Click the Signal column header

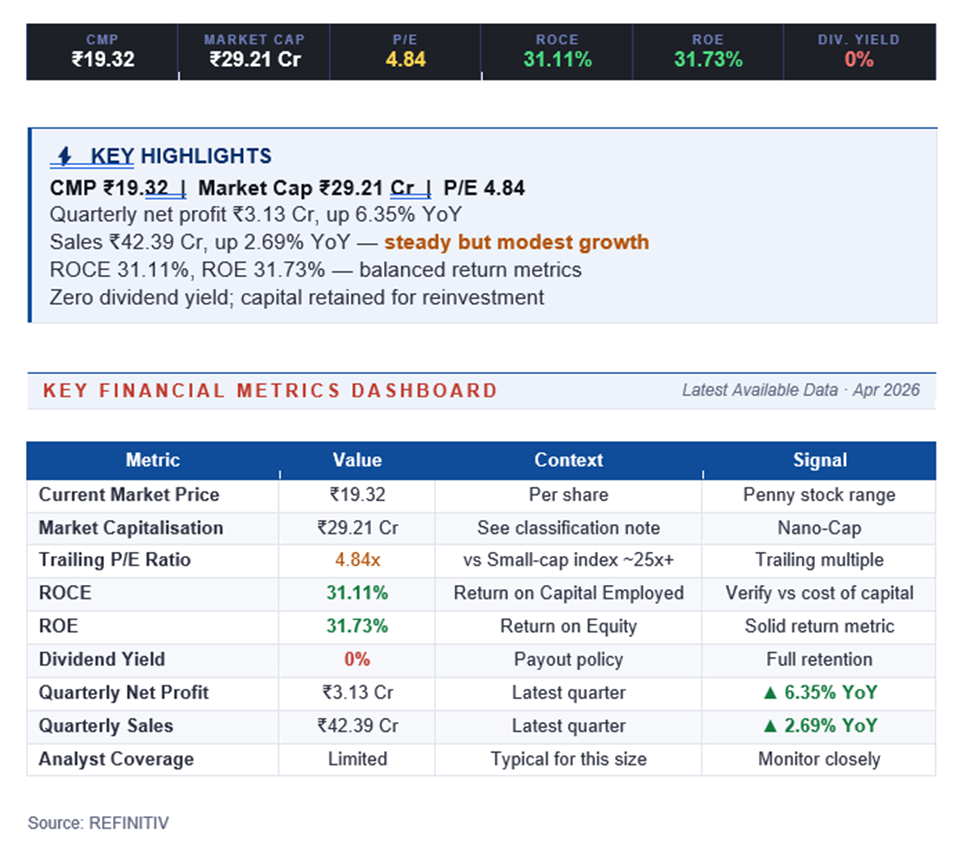819,460
